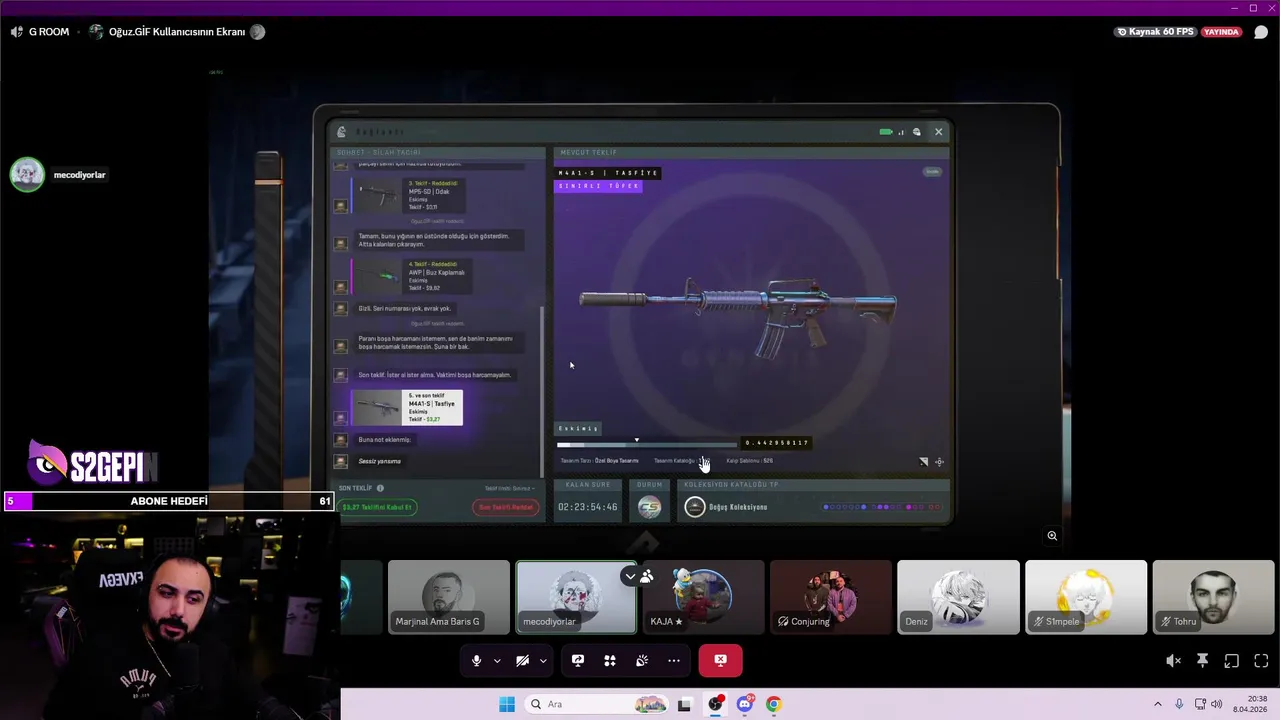
Task: Click the inspect weapon icon under preview
Action: click(923, 462)
